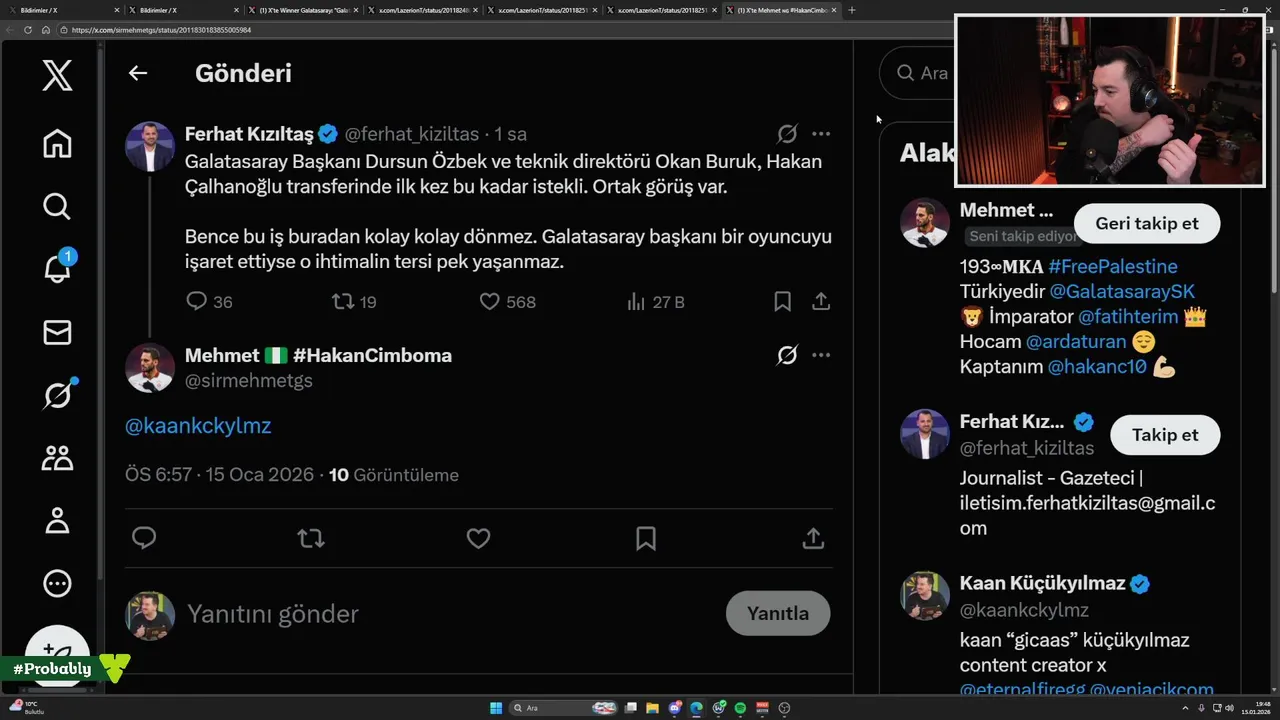Share icon under Mehmet's post

tap(813, 538)
